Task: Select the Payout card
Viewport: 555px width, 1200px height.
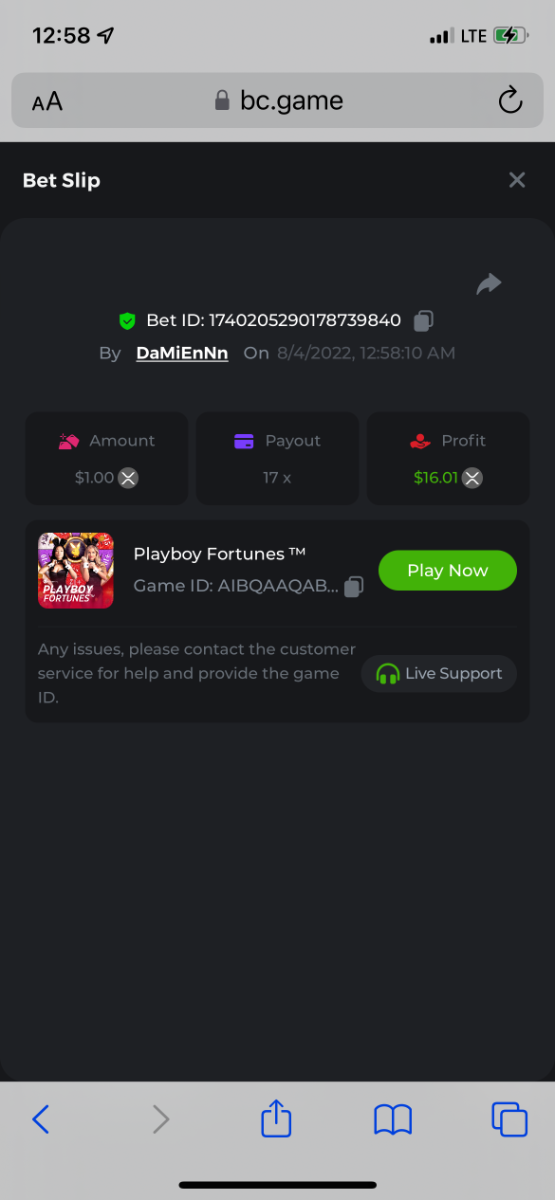Action: click(277, 458)
